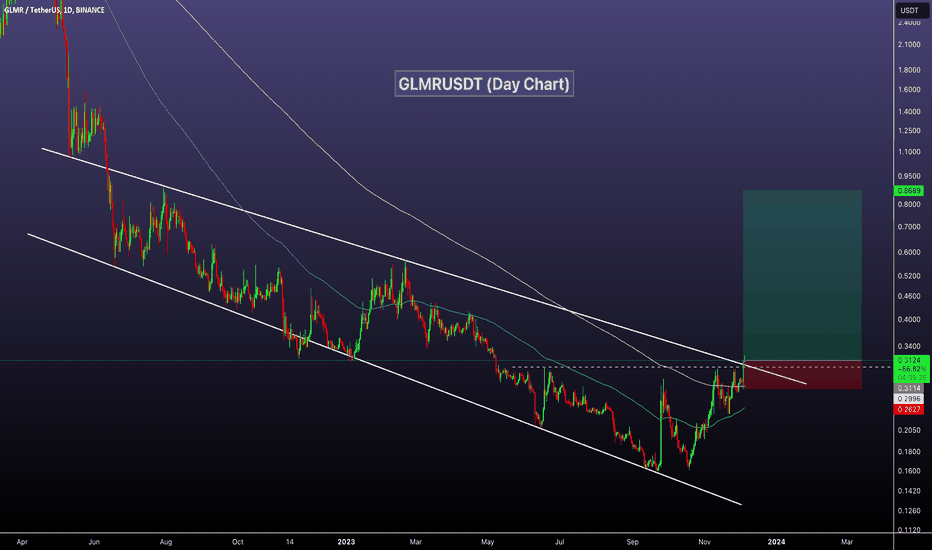Click the Sep label on time axis
This screenshot has height=550, width=932.
(x=632, y=542)
